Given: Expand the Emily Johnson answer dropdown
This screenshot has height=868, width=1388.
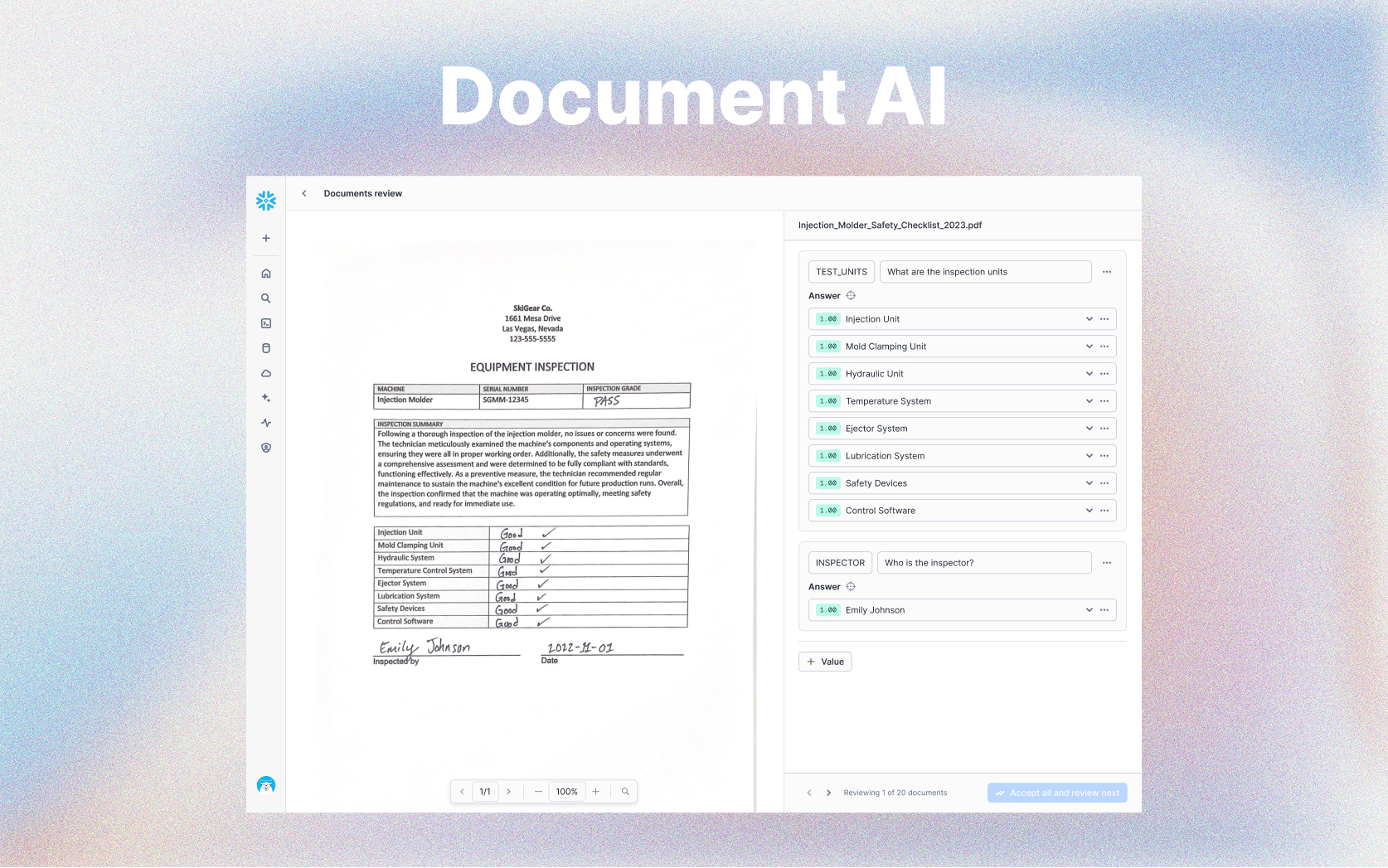Looking at the screenshot, I should (x=1090, y=610).
